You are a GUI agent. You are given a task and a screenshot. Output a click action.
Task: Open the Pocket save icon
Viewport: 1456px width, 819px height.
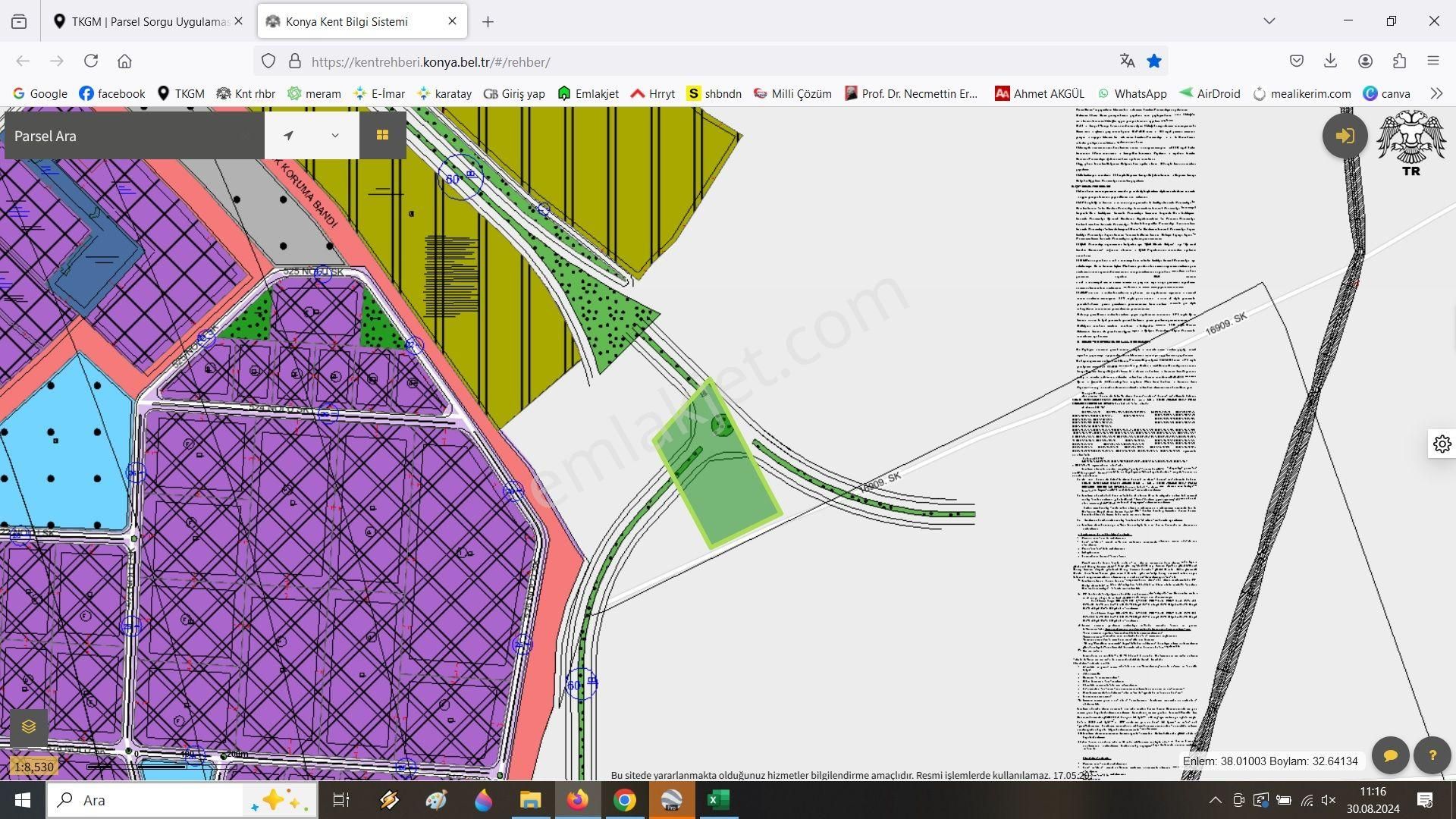click(1297, 61)
